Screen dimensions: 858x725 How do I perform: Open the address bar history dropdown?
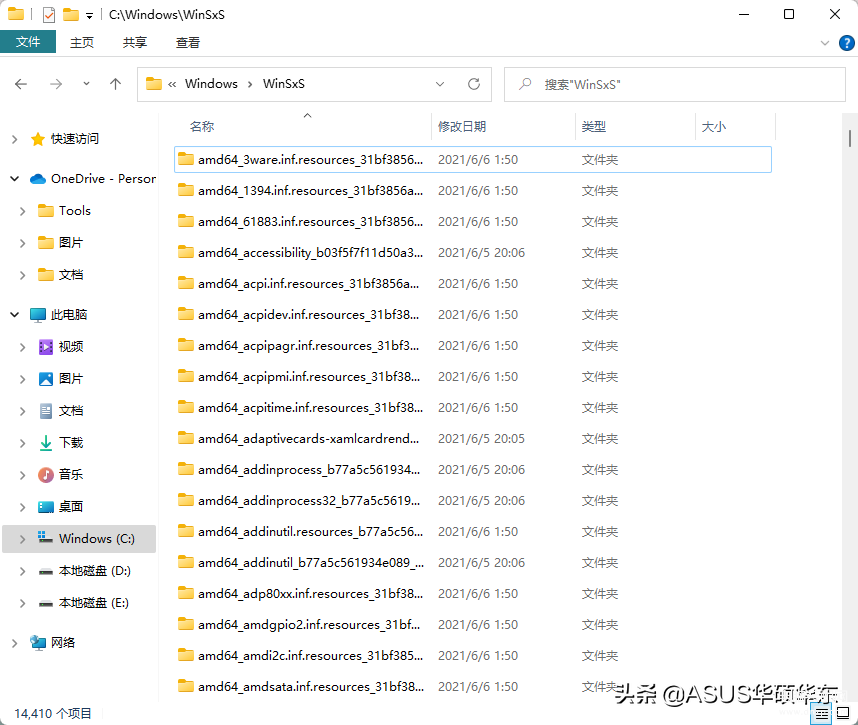(x=439, y=84)
